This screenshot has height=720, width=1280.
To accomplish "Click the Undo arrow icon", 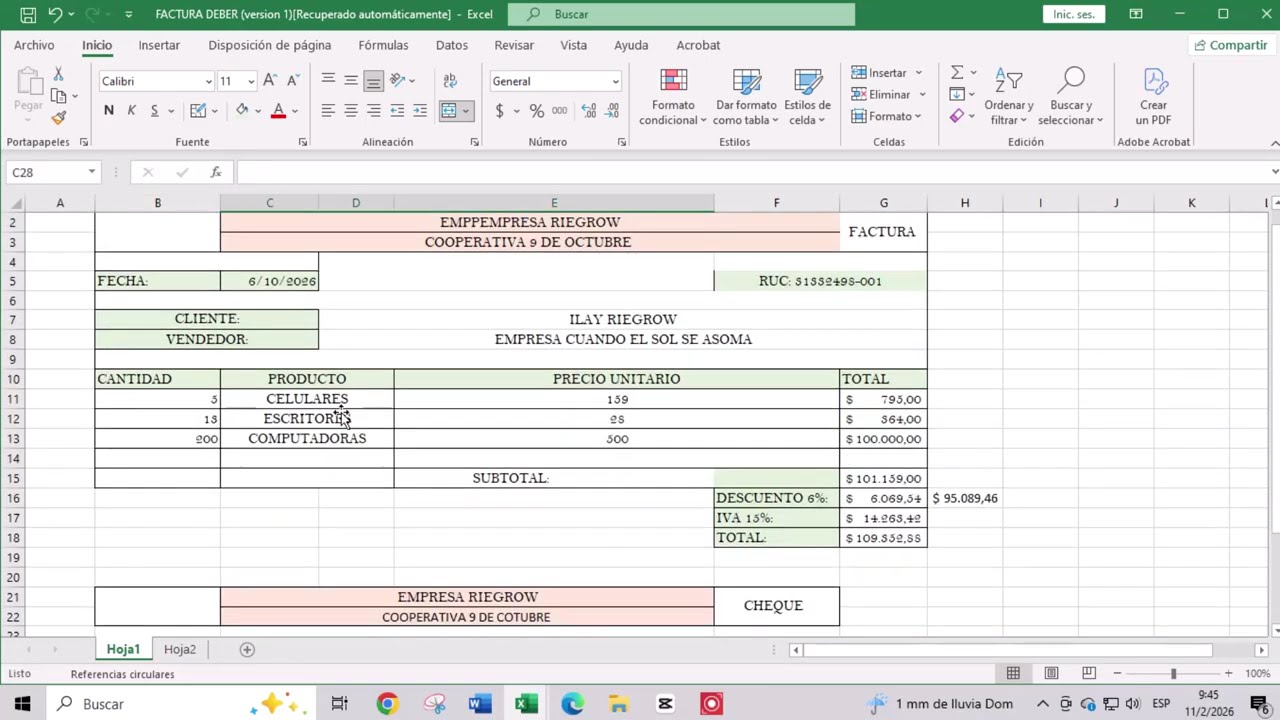I will (55, 14).
